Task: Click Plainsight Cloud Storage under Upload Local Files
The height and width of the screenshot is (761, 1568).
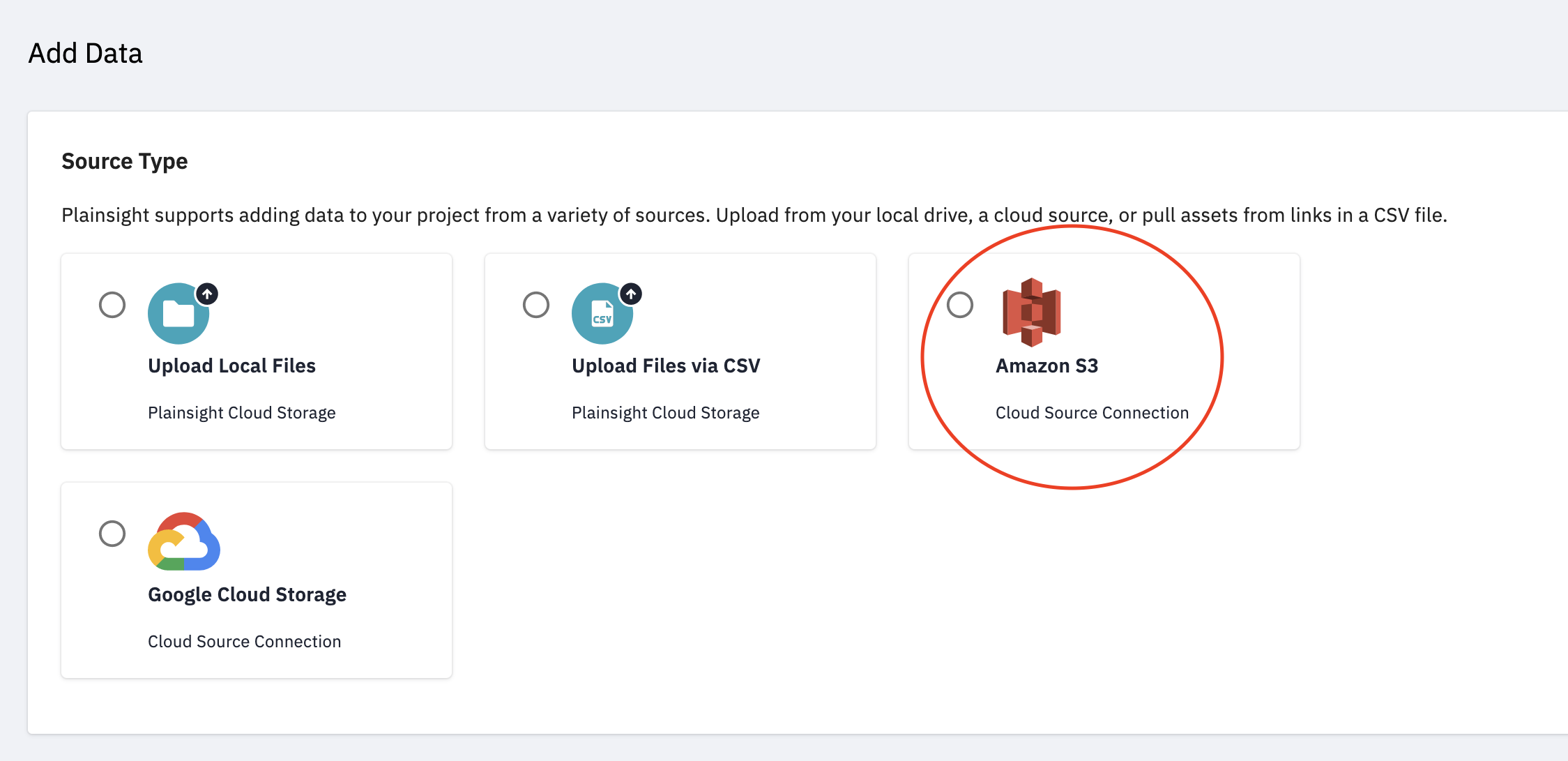Action: tap(242, 413)
